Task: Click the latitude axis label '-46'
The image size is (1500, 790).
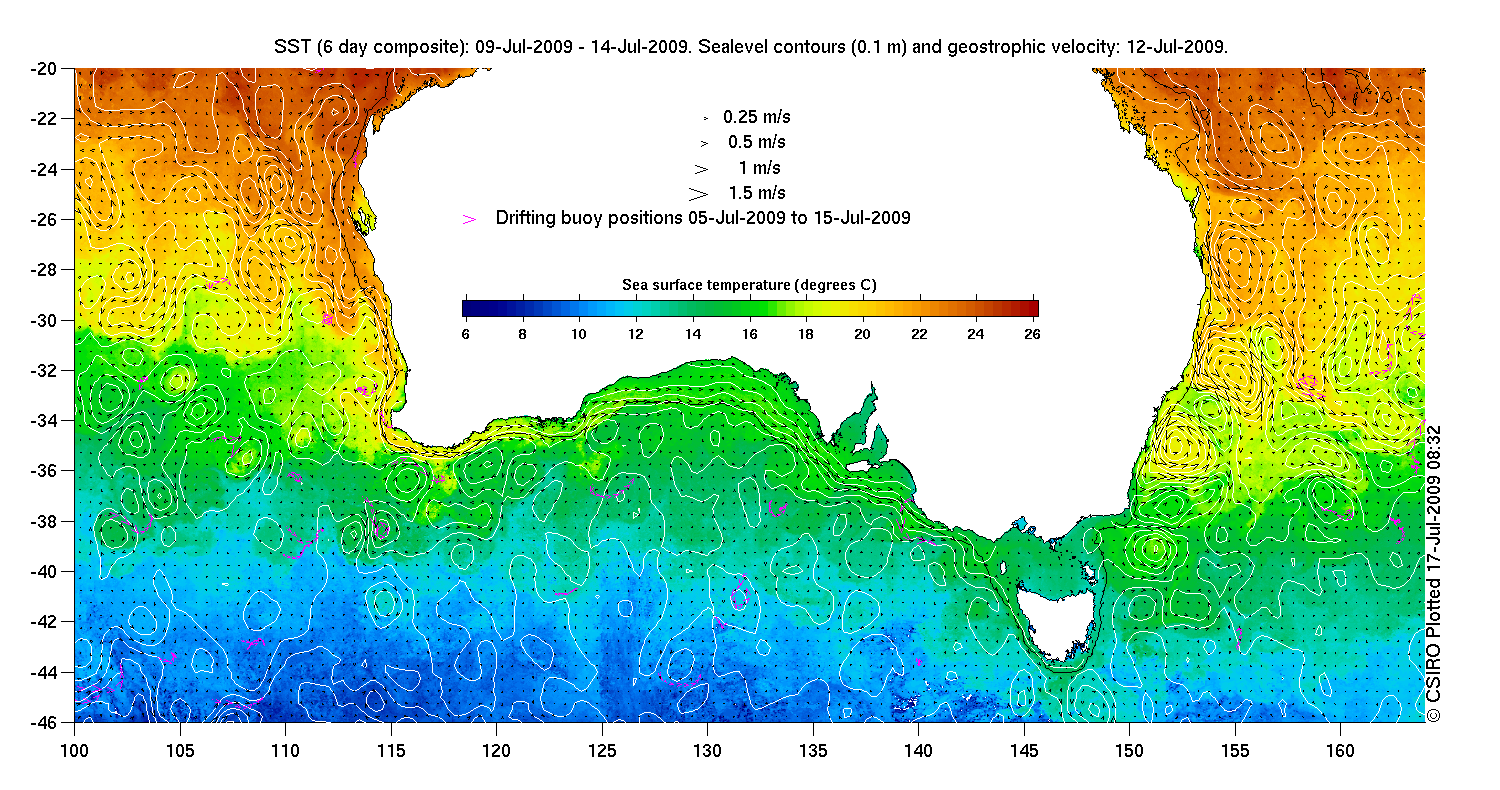Action: pyautogui.click(x=44, y=722)
